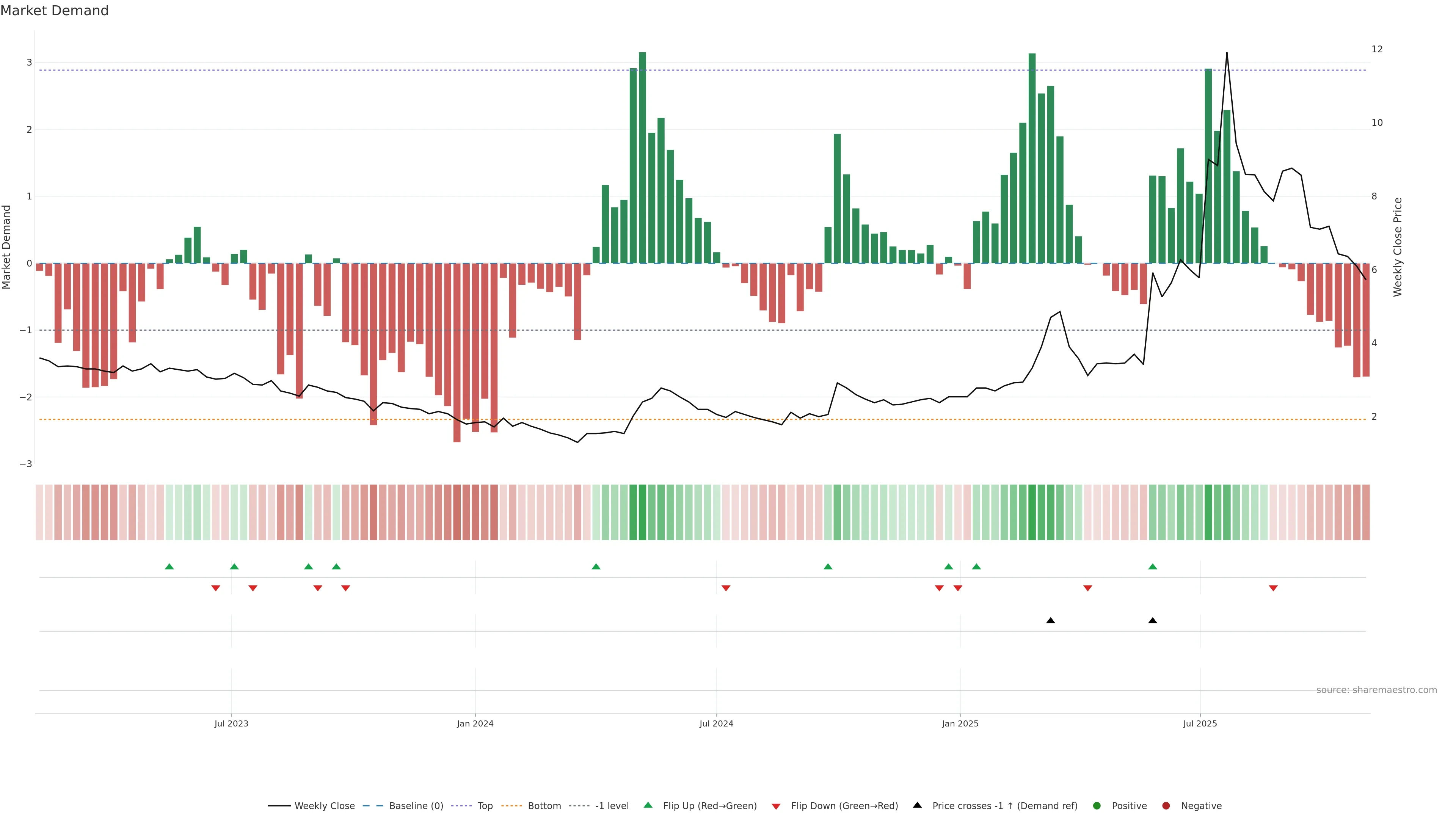Click the Market Demand chart title
The width and height of the screenshot is (1456, 819).
pos(54,11)
